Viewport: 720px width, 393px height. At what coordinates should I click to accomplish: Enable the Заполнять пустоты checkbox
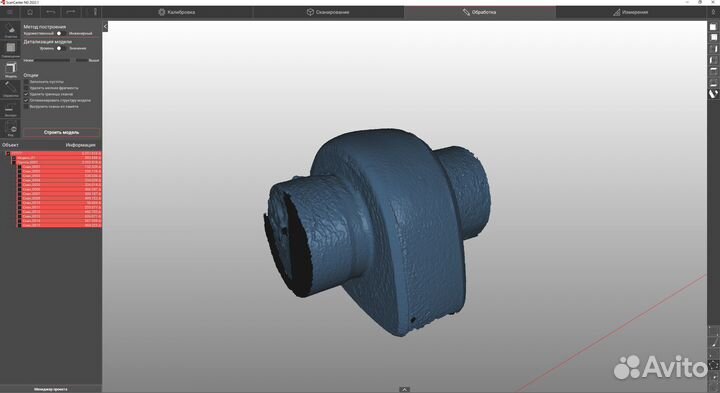coord(26,82)
